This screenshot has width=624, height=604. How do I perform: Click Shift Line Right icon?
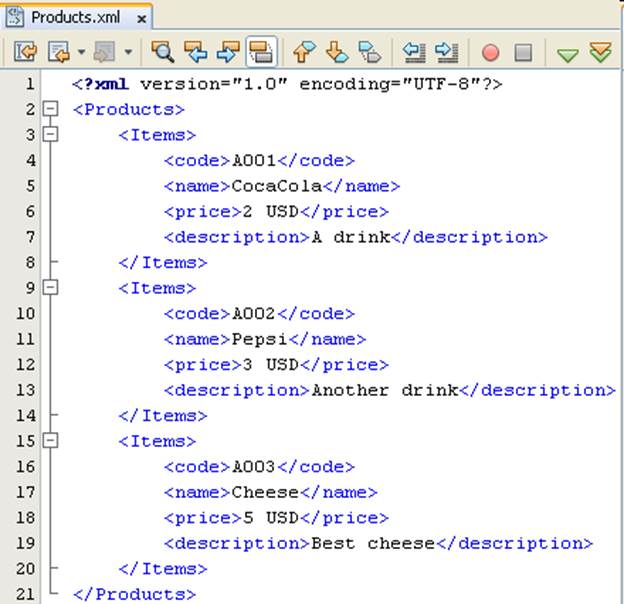click(x=447, y=52)
